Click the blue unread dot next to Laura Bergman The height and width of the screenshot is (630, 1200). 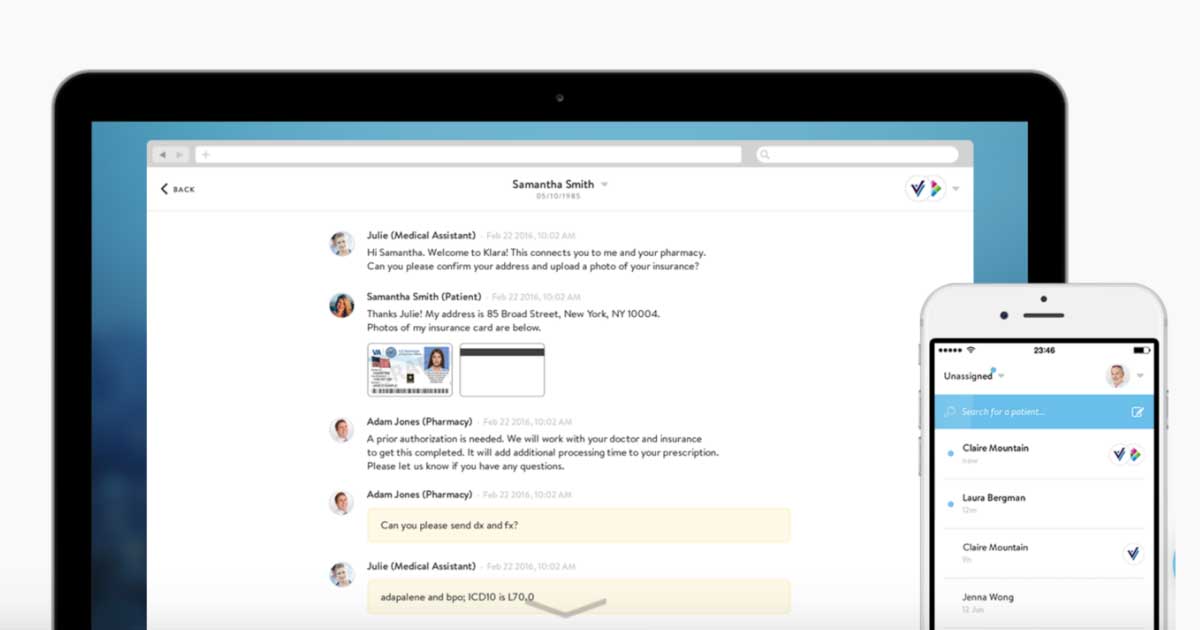951,503
